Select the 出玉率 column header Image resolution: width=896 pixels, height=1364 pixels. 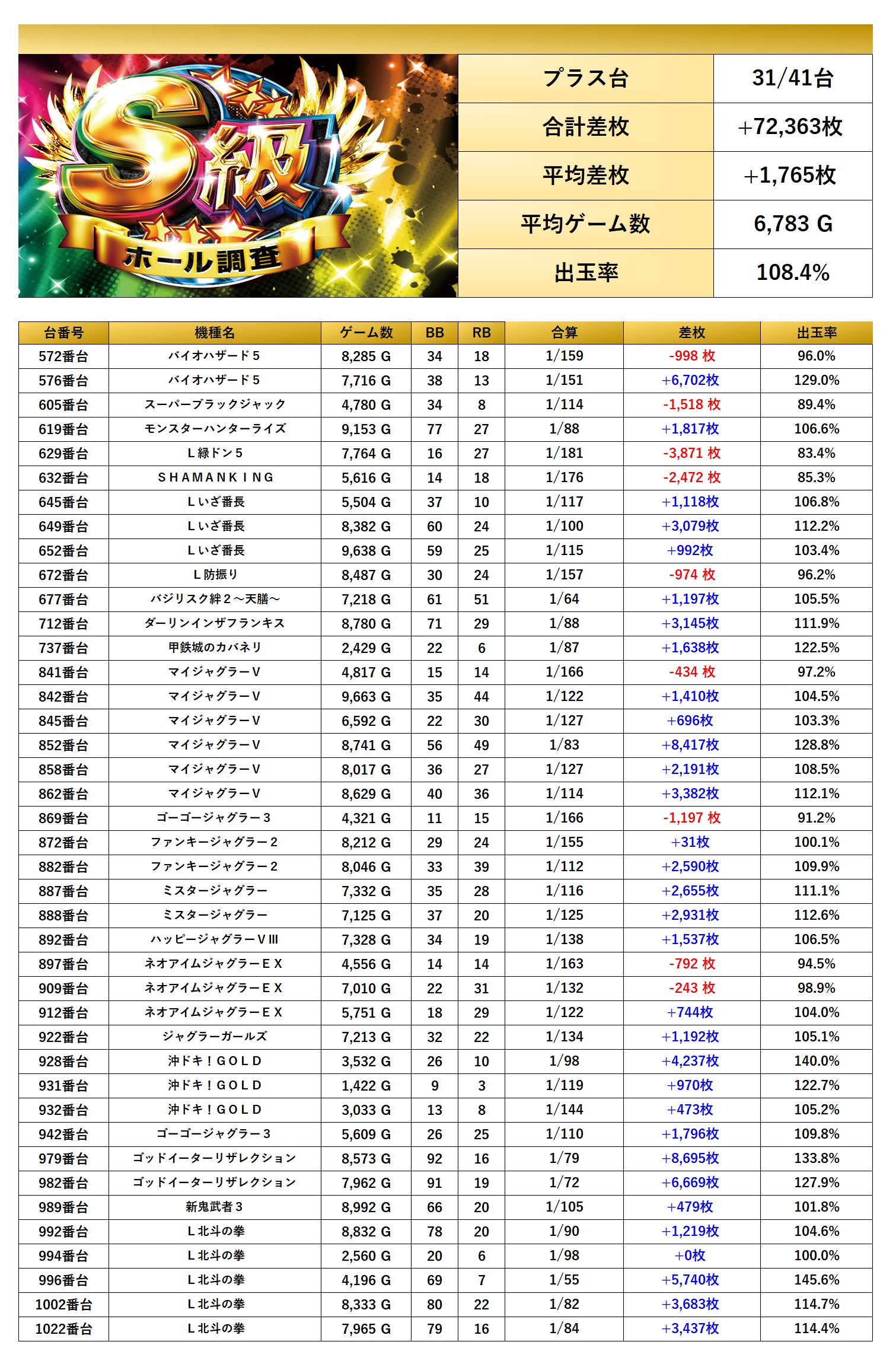click(816, 333)
